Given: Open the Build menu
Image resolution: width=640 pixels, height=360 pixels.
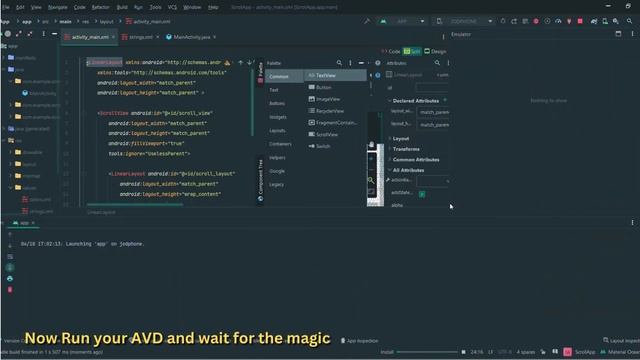Looking at the screenshot, I should coord(122,7).
